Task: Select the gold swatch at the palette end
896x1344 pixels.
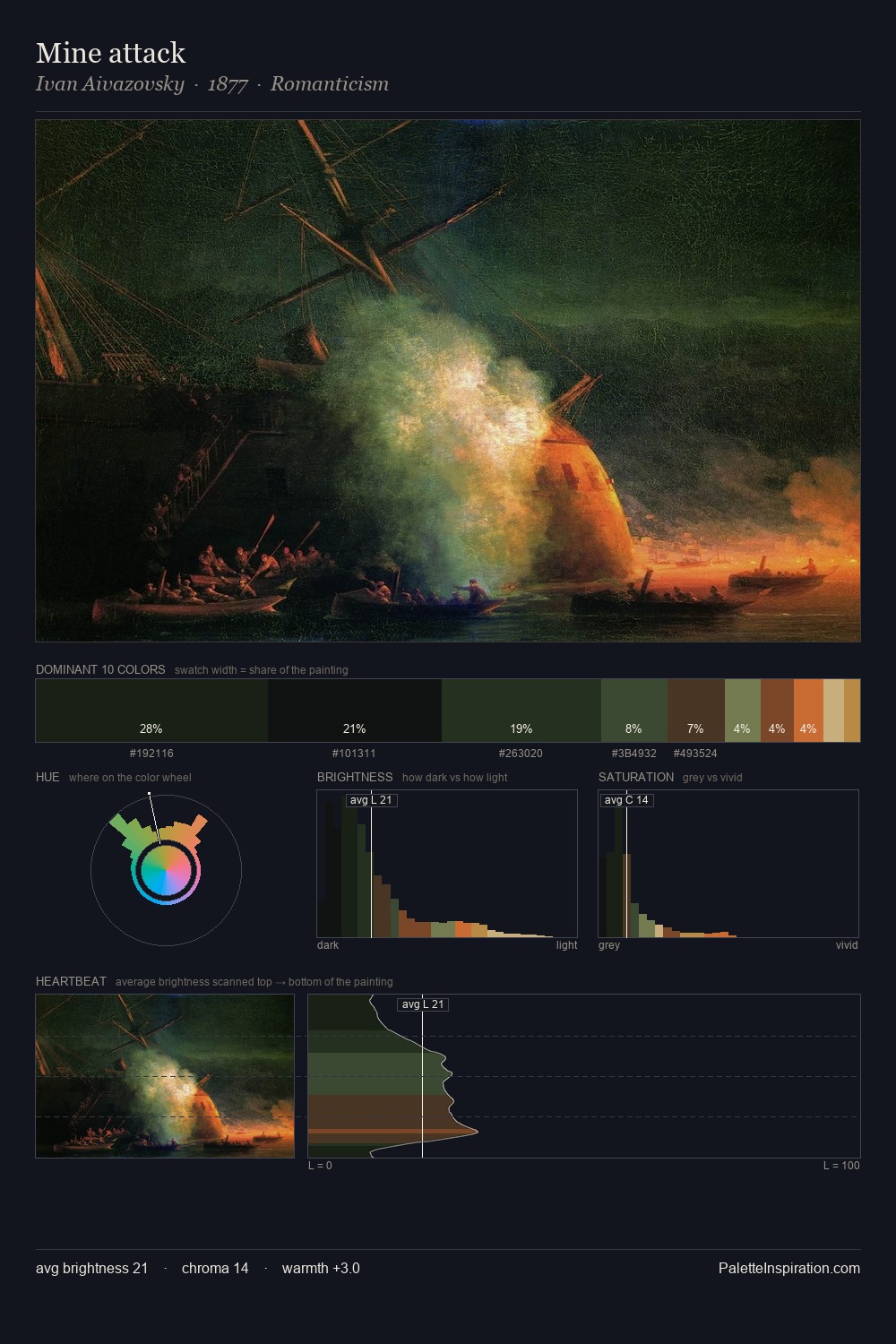Action: (852, 711)
